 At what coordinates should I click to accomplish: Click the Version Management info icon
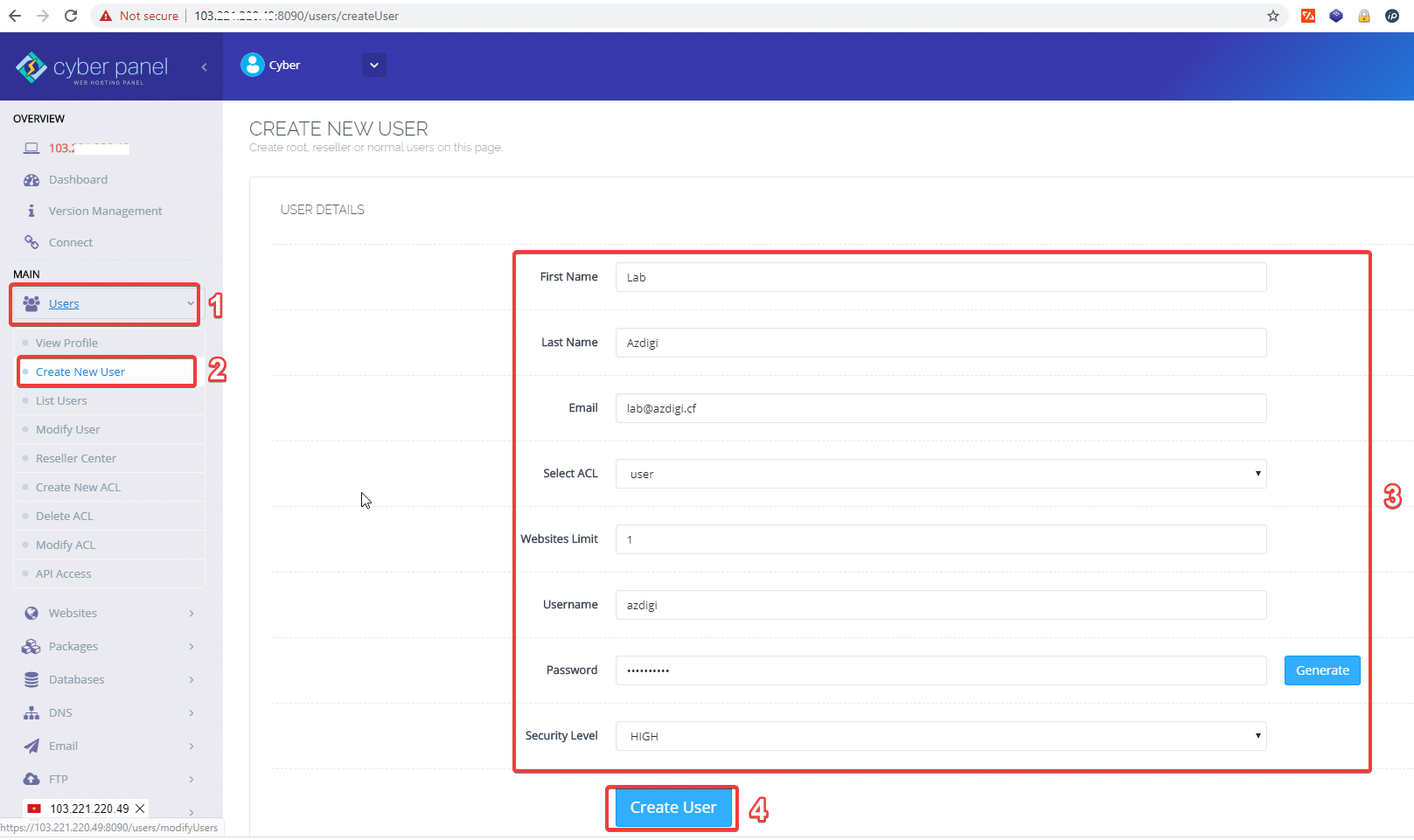31,212
